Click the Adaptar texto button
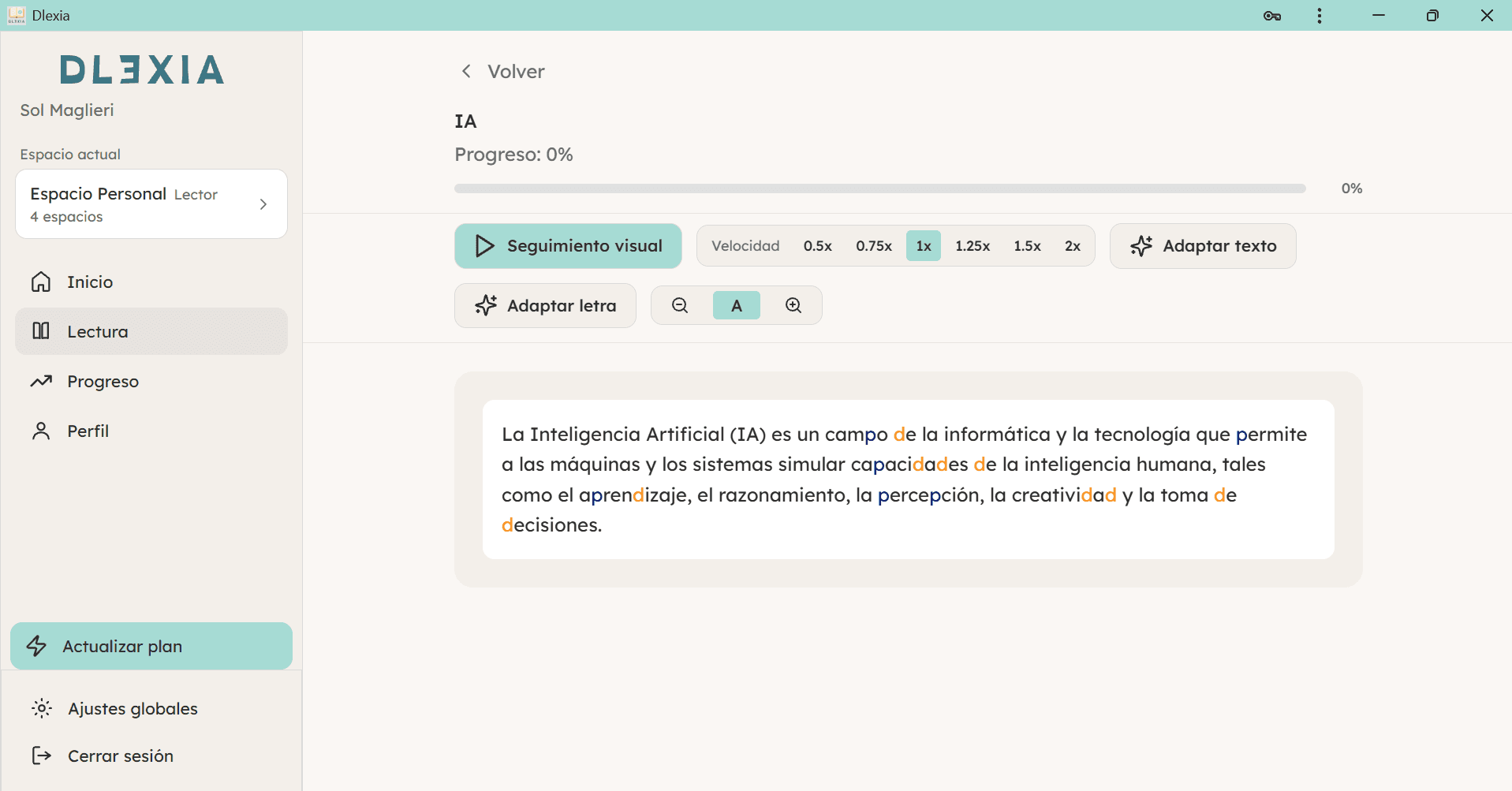The height and width of the screenshot is (791, 1512). pos(1203,246)
